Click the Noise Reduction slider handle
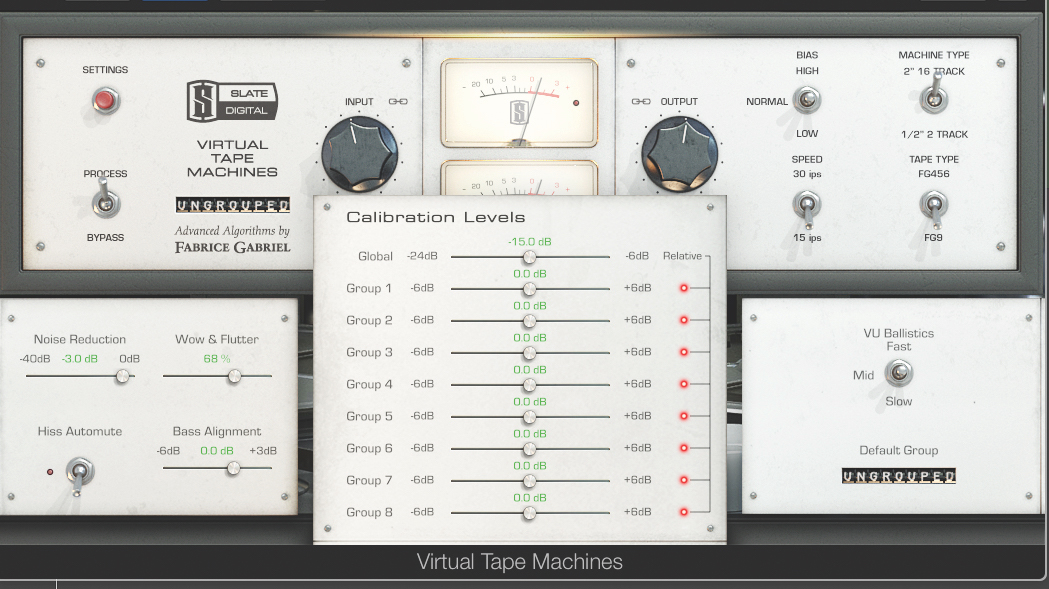 122,377
